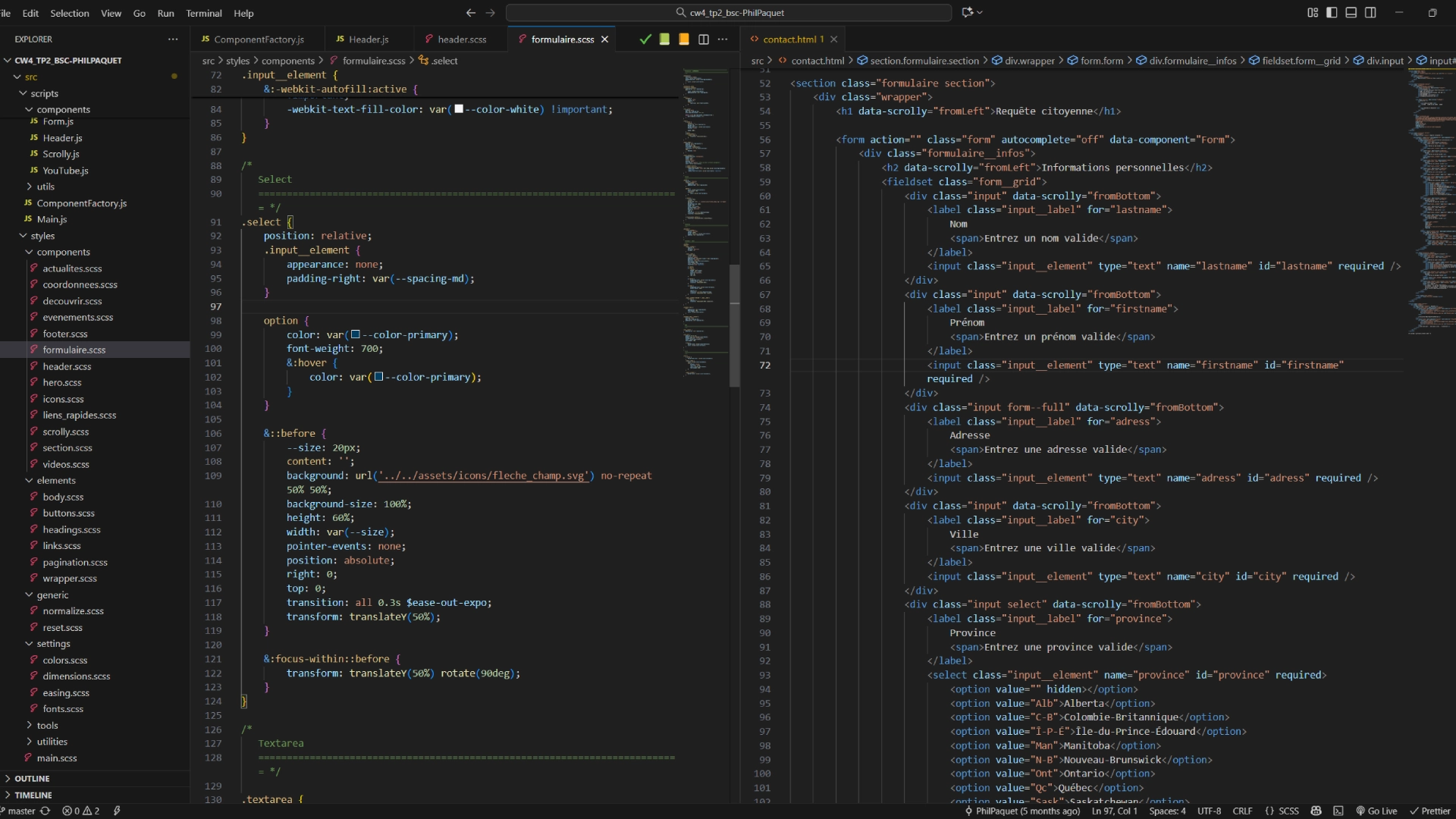This screenshot has width=1456, height=819.
Task: Change the UTF-8 file encoding
Action: tap(1209, 811)
